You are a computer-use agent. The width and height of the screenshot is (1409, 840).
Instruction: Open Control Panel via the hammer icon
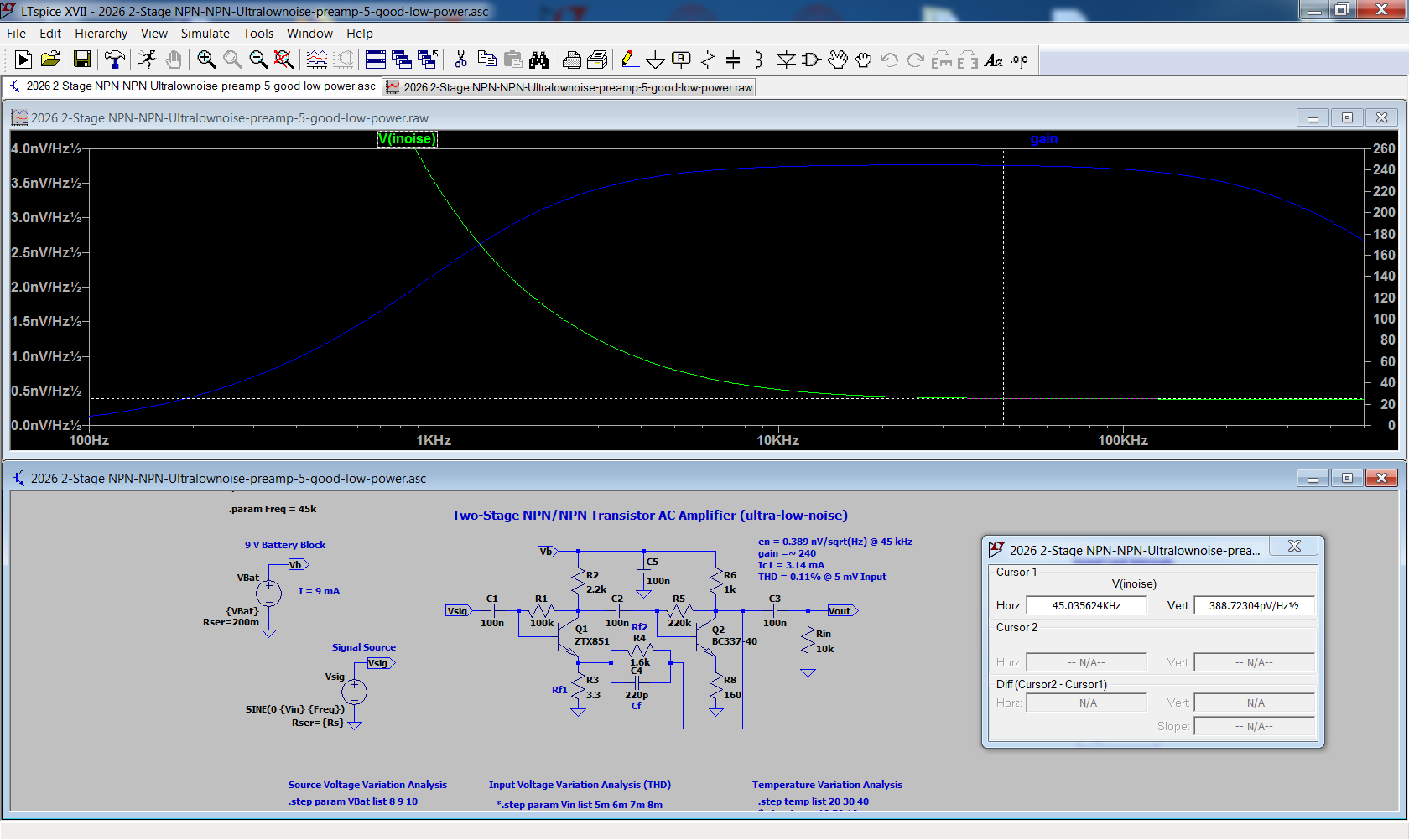115,60
